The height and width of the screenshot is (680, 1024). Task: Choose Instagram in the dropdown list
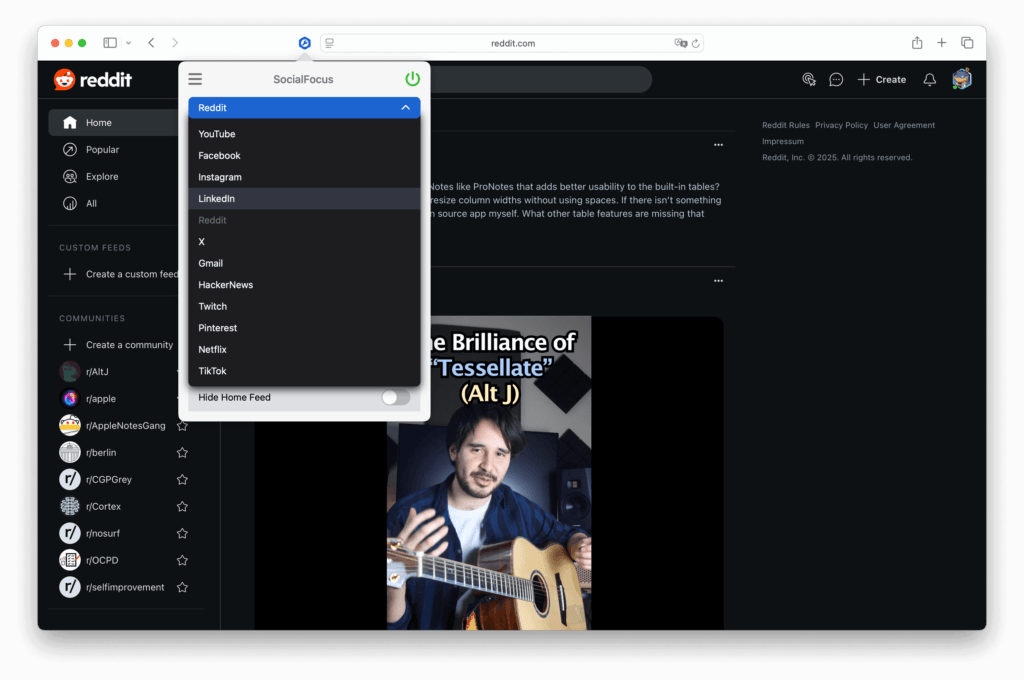tap(304, 177)
